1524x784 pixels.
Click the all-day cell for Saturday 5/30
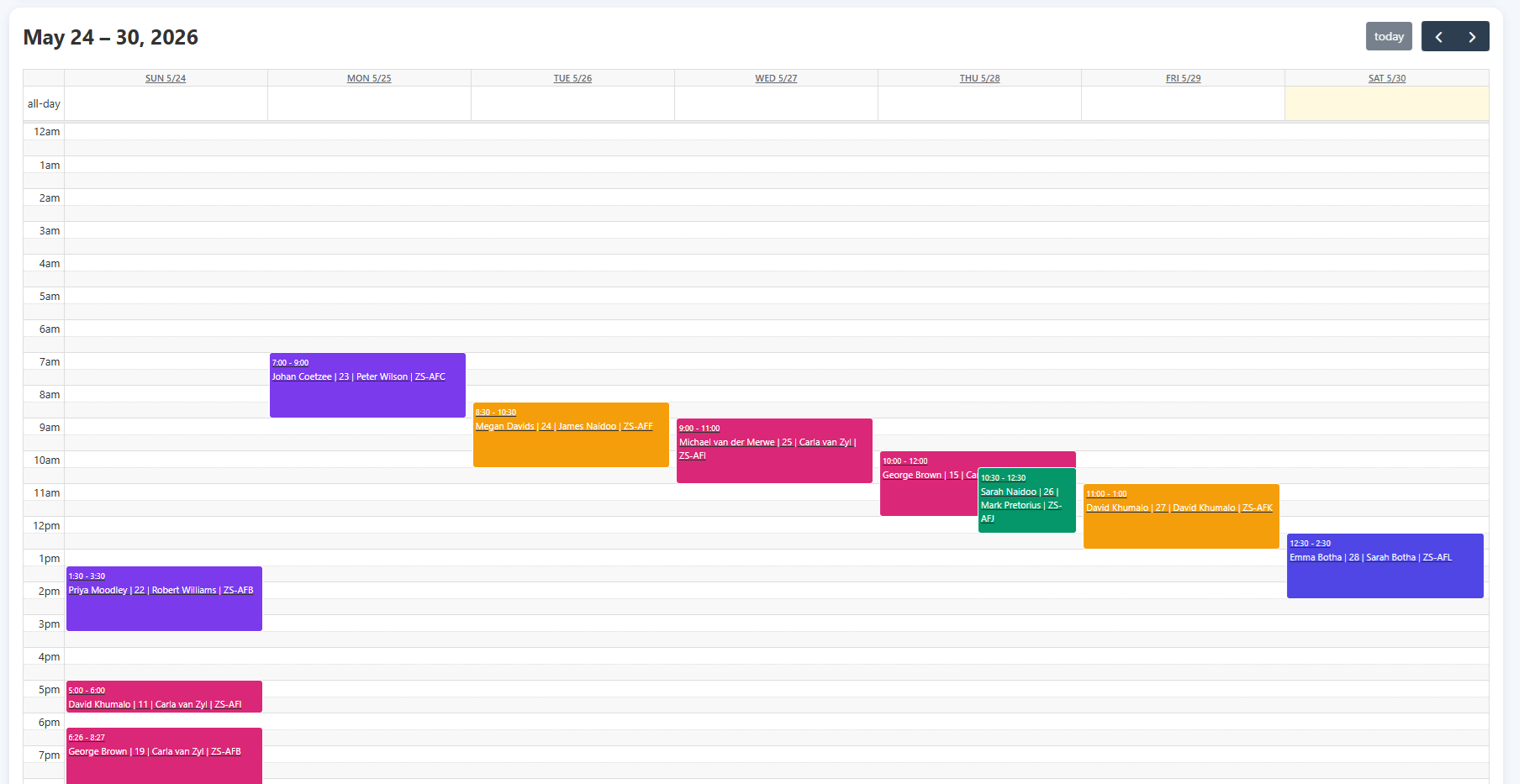click(x=1387, y=103)
